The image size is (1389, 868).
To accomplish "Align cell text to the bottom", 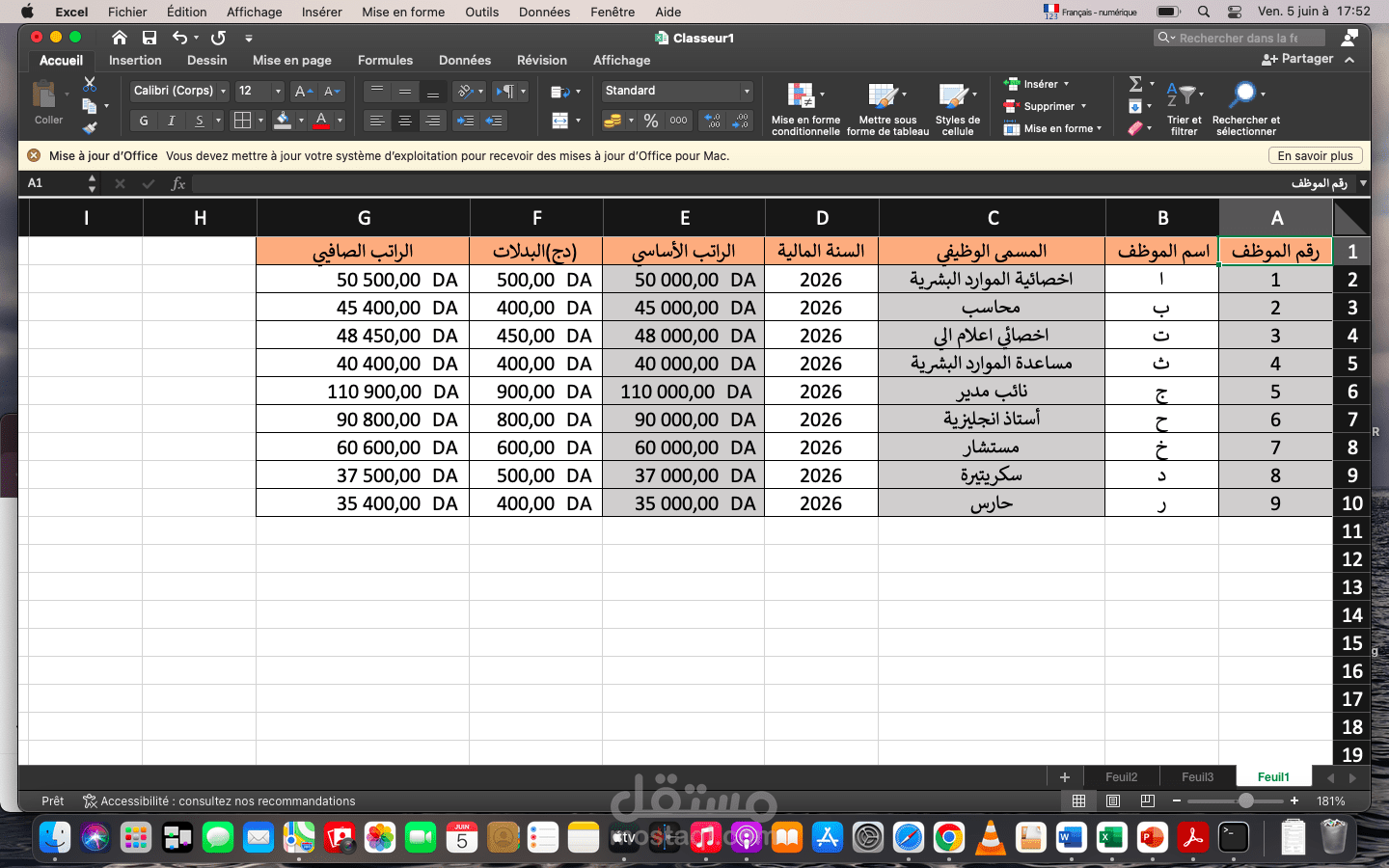I will (x=433, y=91).
